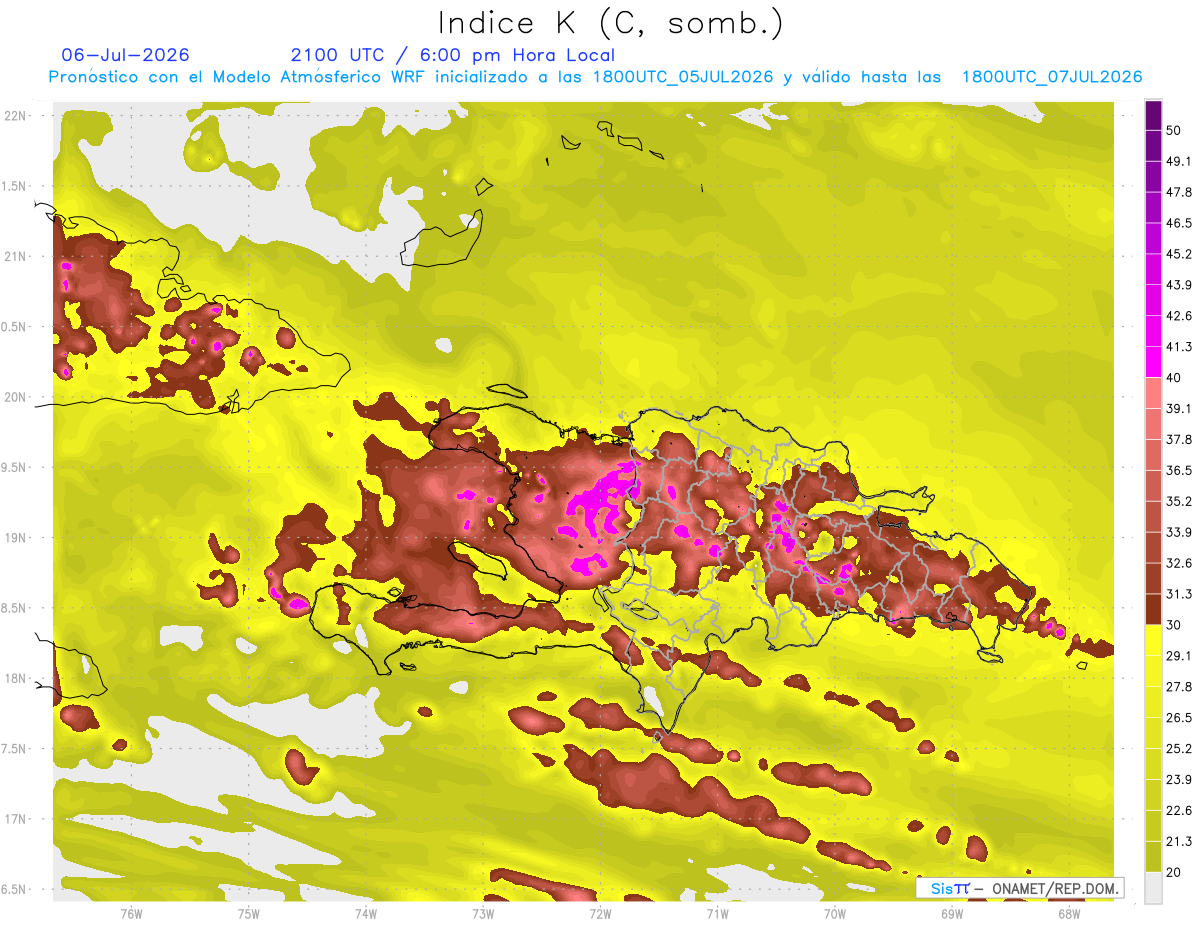Click the gray legend swatch below 20
Image resolution: width=1200 pixels, height=927 pixels.
(x=1153, y=887)
